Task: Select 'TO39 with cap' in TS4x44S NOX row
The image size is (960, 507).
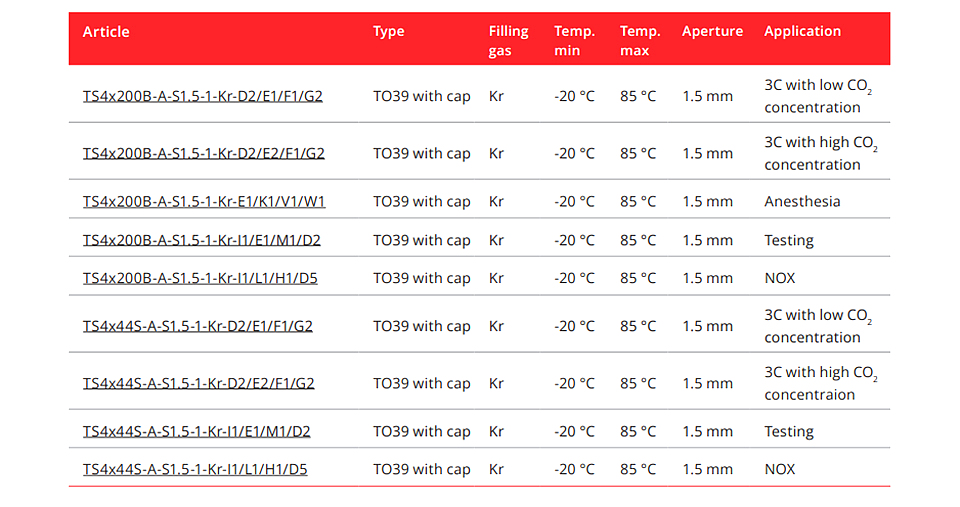Action: 422,470
